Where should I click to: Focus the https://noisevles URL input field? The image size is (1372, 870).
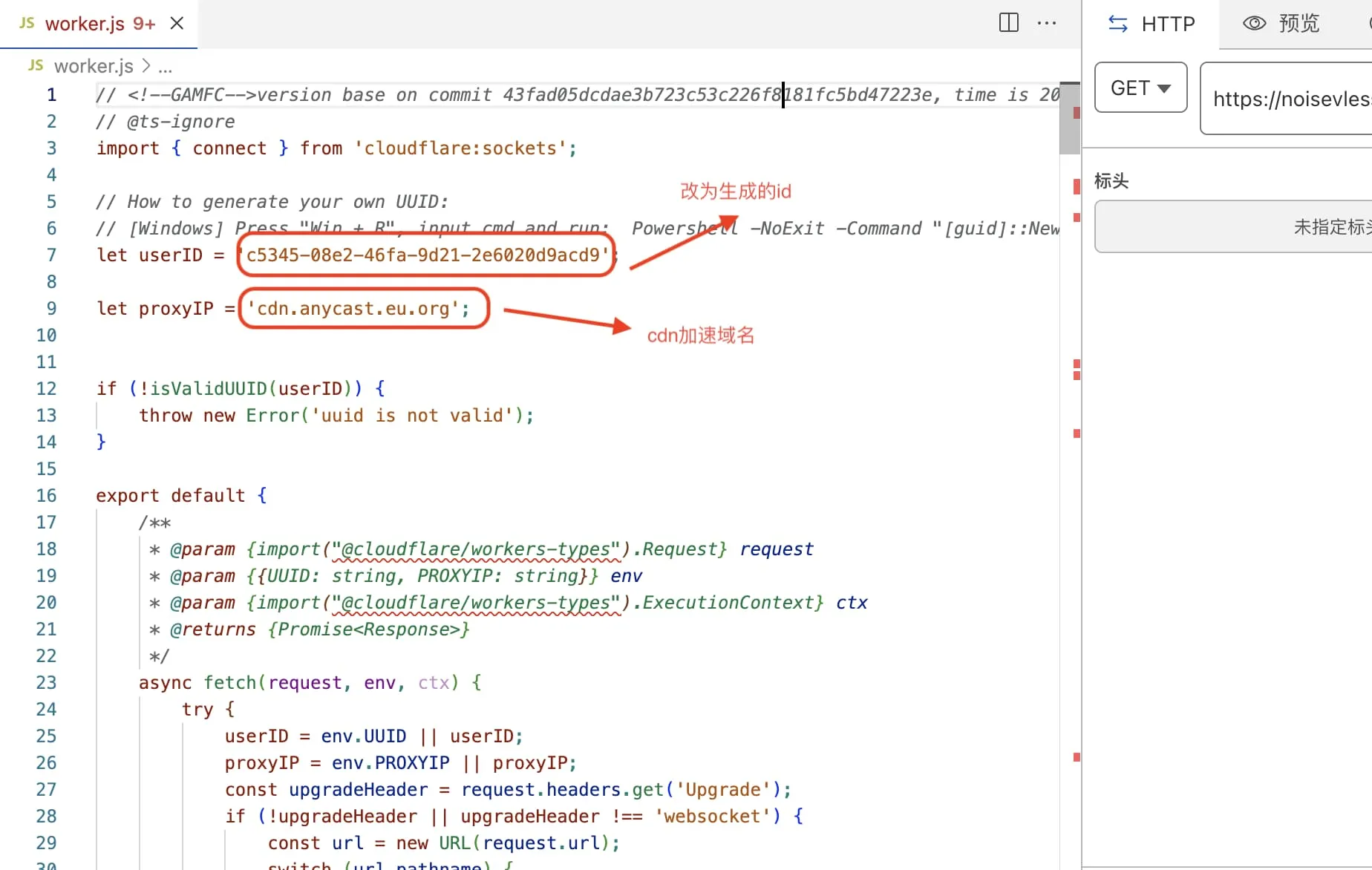[x=1290, y=99]
